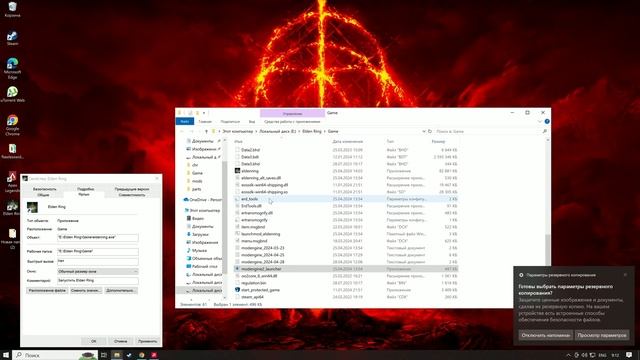
Task: Click Cancel in the properties dialog
Action: point(120,341)
